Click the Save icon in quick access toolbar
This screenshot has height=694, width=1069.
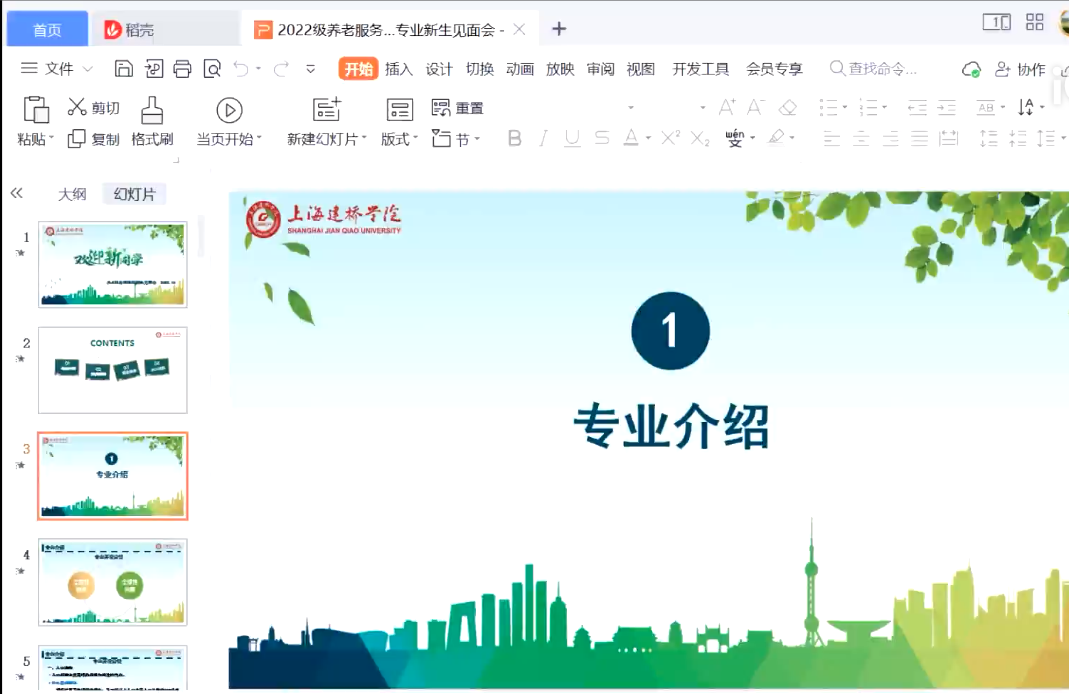coord(124,69)
